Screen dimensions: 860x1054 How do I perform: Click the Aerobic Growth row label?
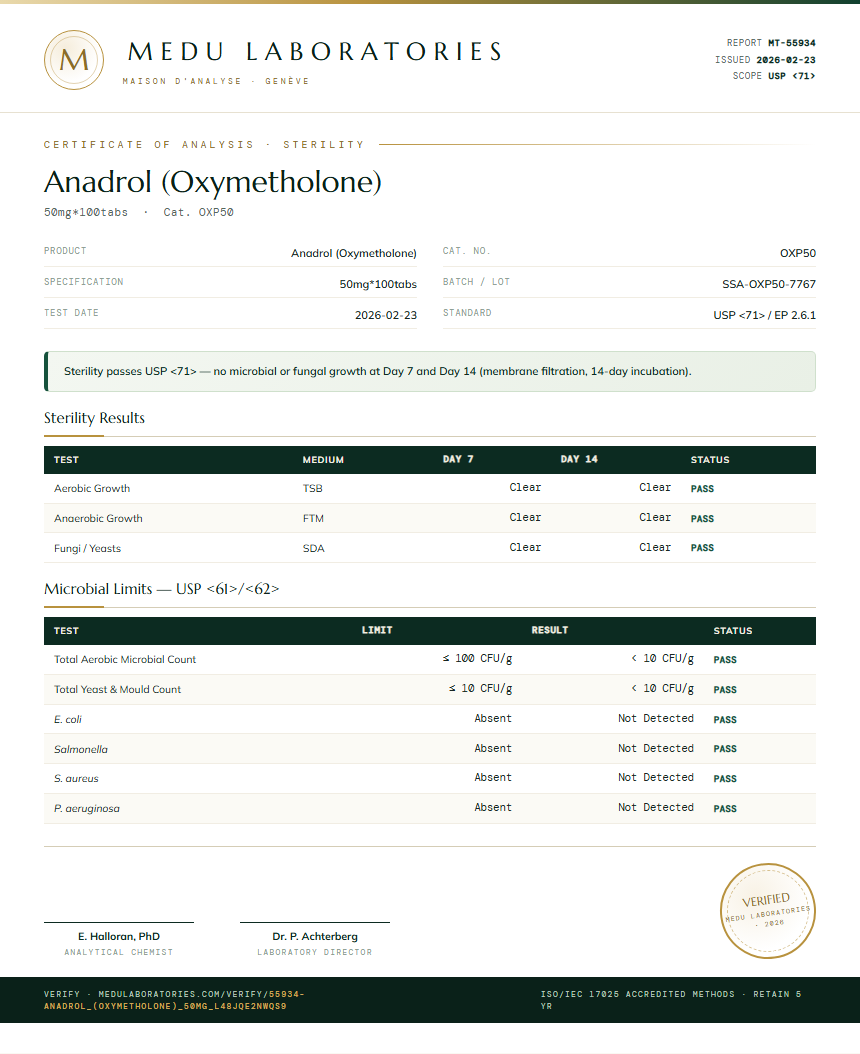(92, 489)
